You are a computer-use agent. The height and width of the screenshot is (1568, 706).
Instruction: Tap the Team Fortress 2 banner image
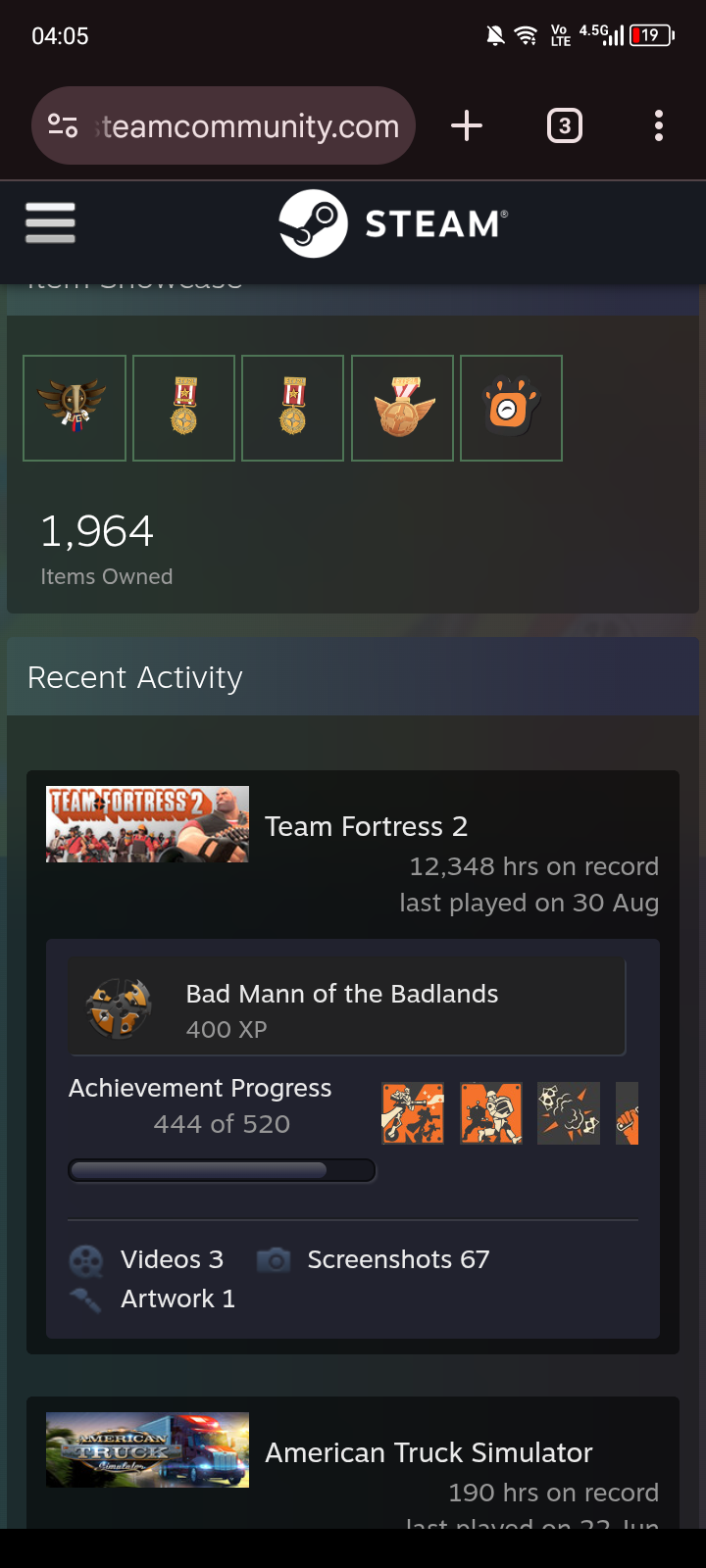click(x=147, y=824)
